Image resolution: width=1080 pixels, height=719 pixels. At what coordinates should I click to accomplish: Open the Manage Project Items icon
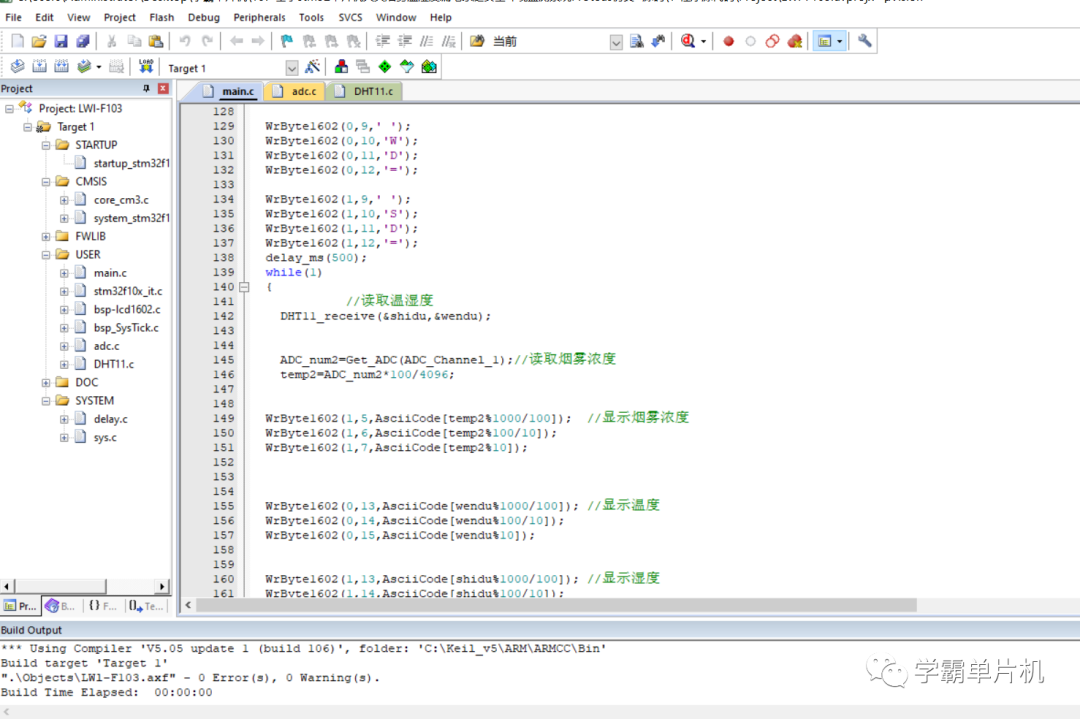coord(341,67)
